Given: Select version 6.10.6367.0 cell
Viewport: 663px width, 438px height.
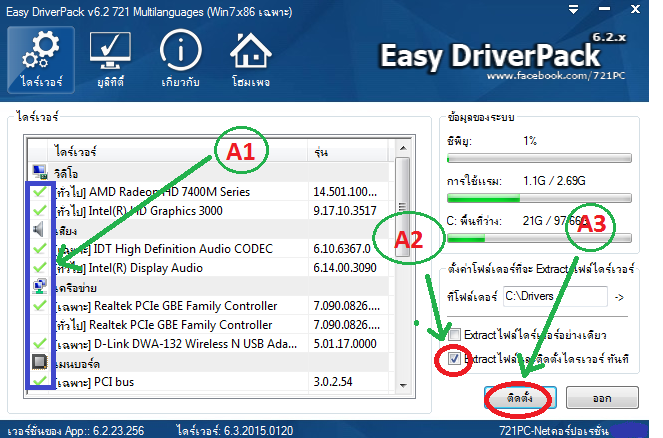Looking at the screenshot, I should (x=342, y=249).
